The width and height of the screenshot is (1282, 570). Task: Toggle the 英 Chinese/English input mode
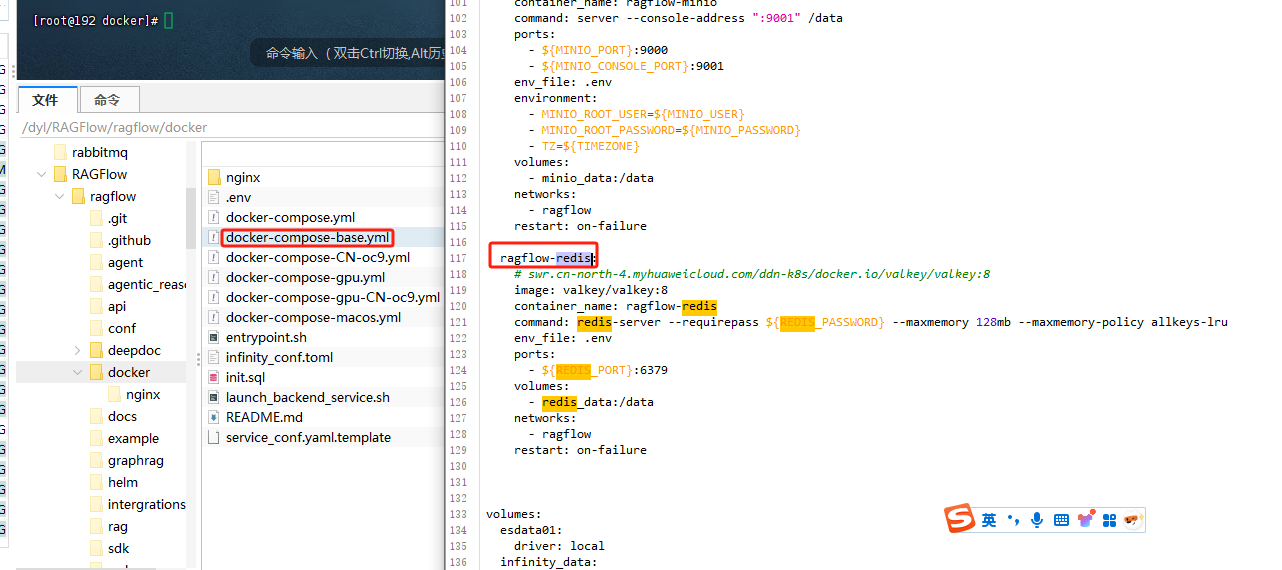(989, 520)
